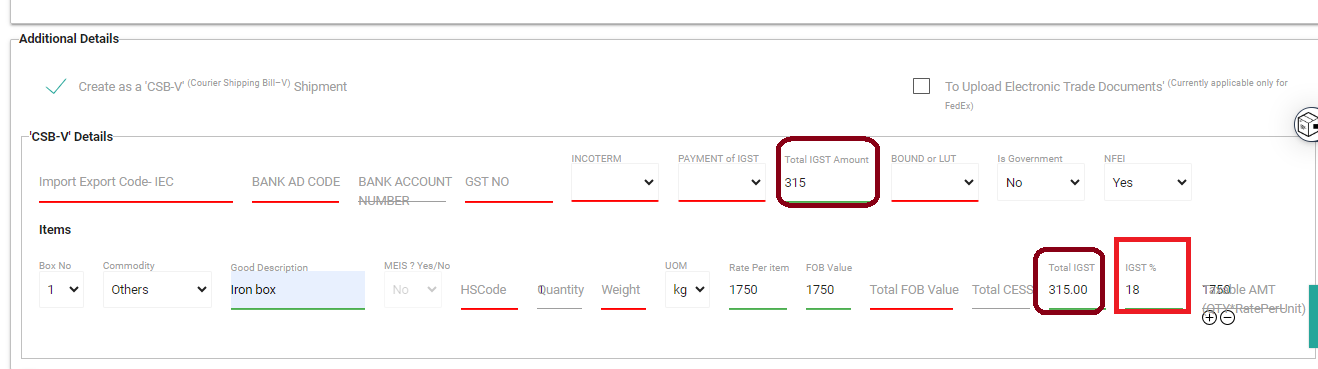Viewport: 1318px width, 369px height.
Task: Click the plus icon to add item row
Action: (x=1209, y=317)
